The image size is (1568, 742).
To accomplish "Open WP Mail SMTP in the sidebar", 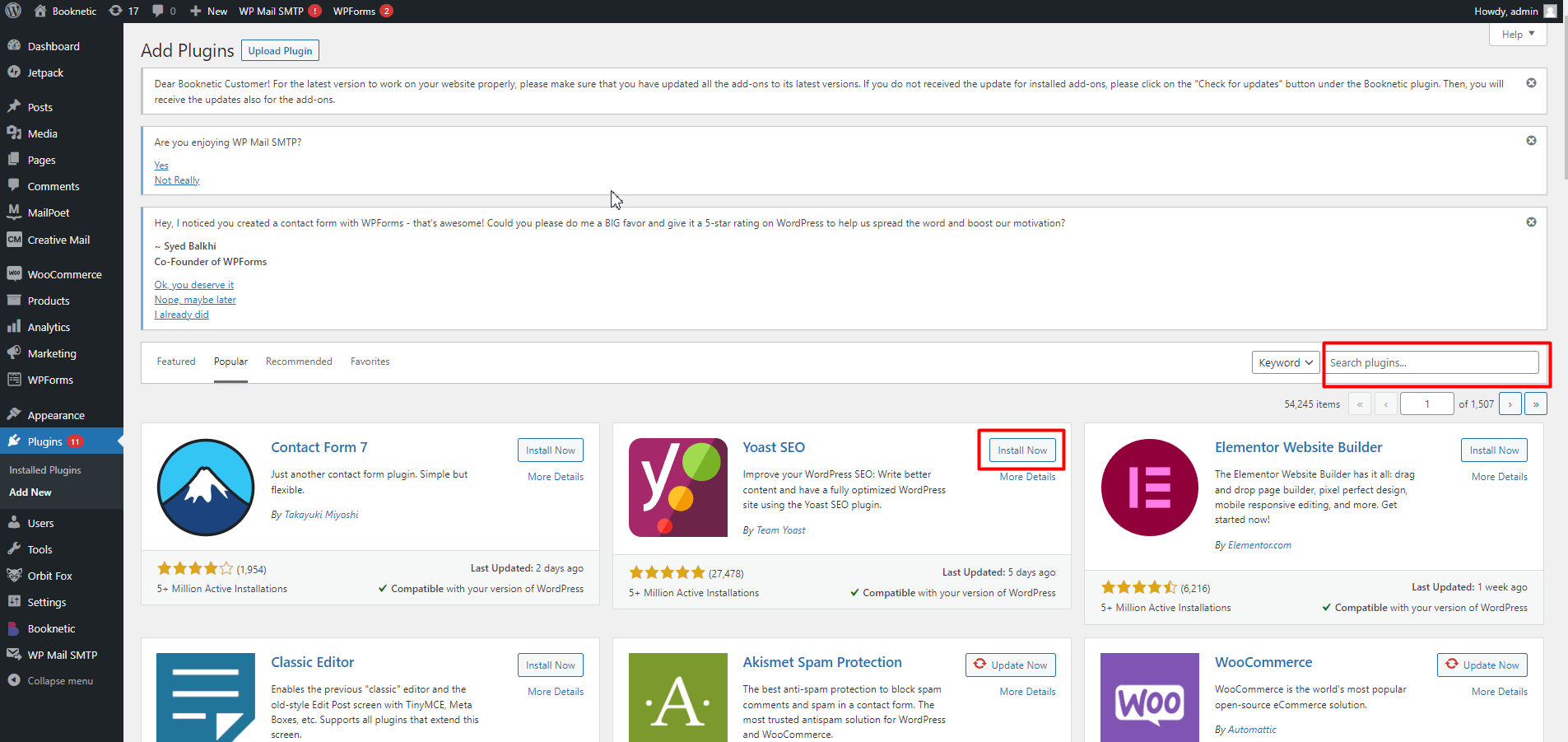I will 62,655.
